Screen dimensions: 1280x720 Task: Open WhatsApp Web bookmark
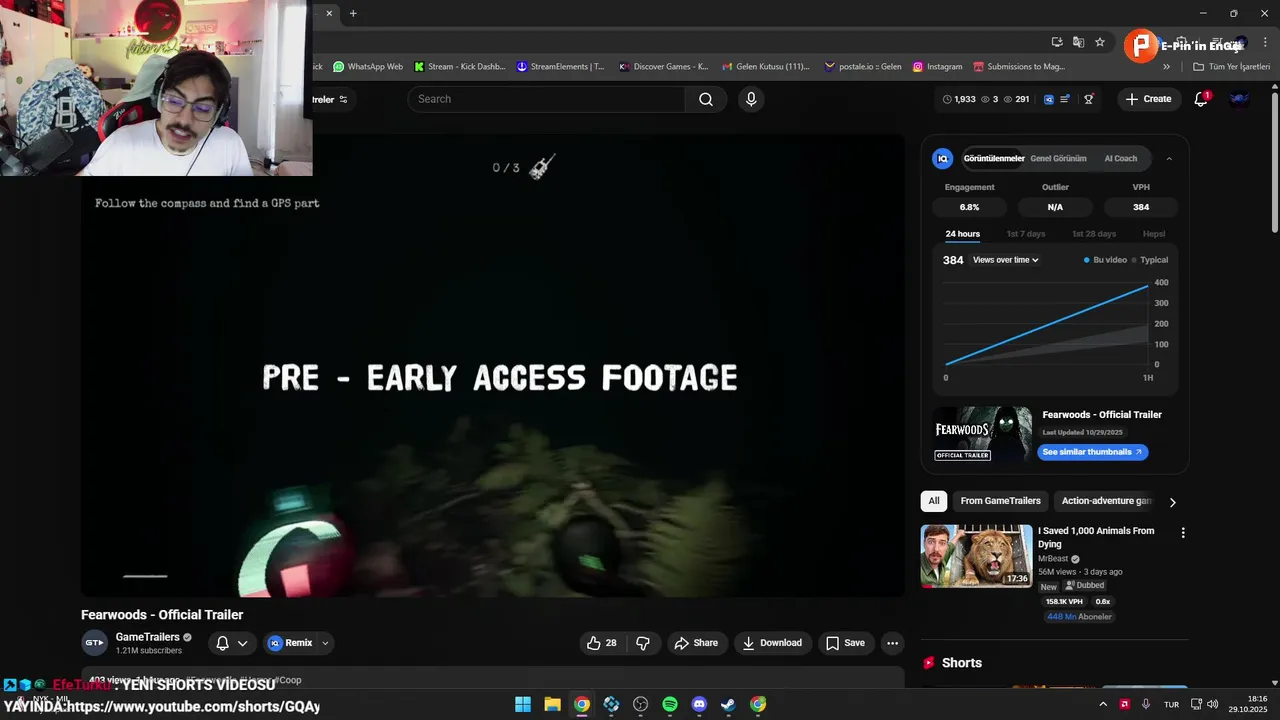point(368,67)
